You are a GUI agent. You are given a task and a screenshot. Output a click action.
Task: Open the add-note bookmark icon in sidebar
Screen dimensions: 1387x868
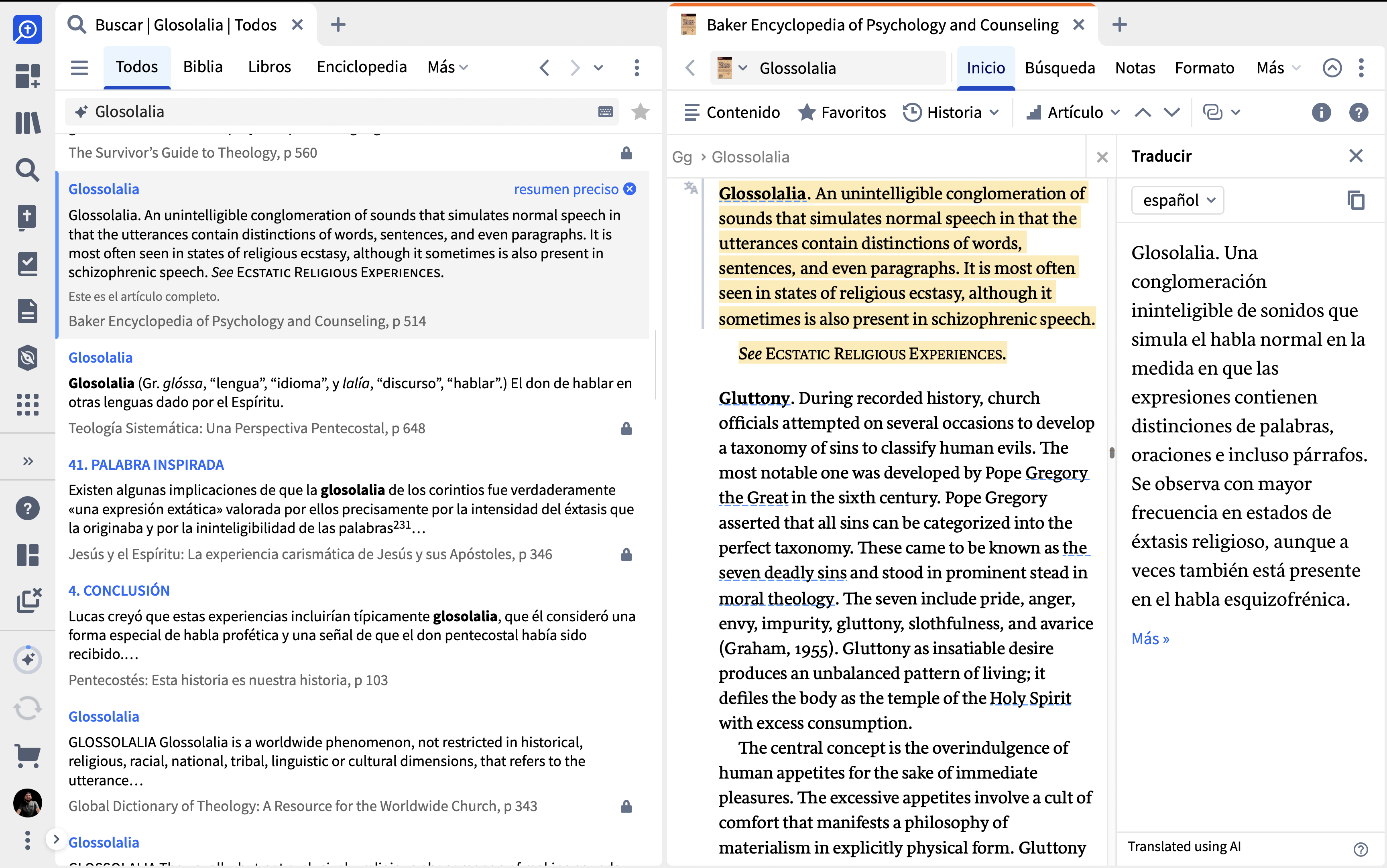click(x=28, y=217)
